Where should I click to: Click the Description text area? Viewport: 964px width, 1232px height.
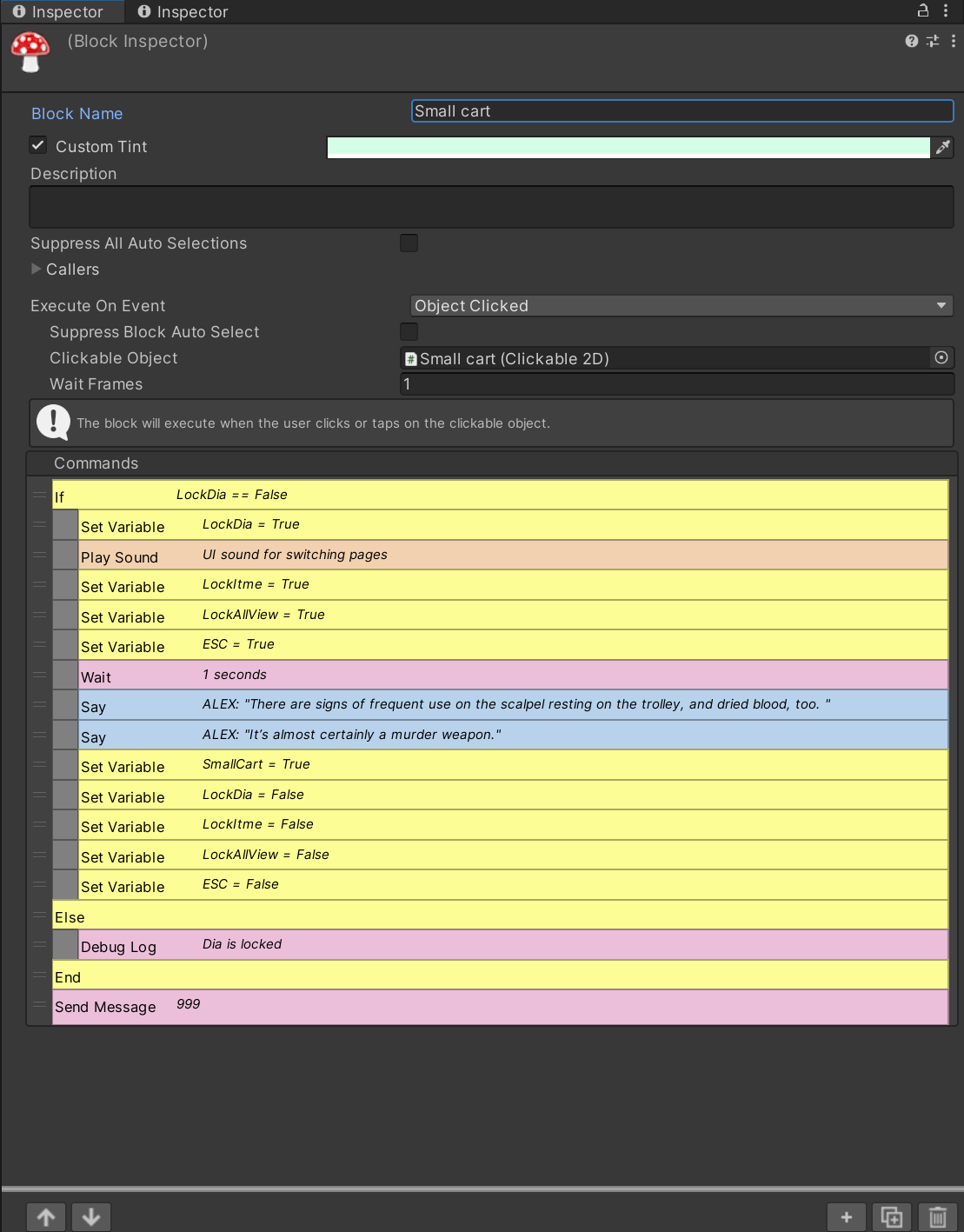(x=492, y=207)
